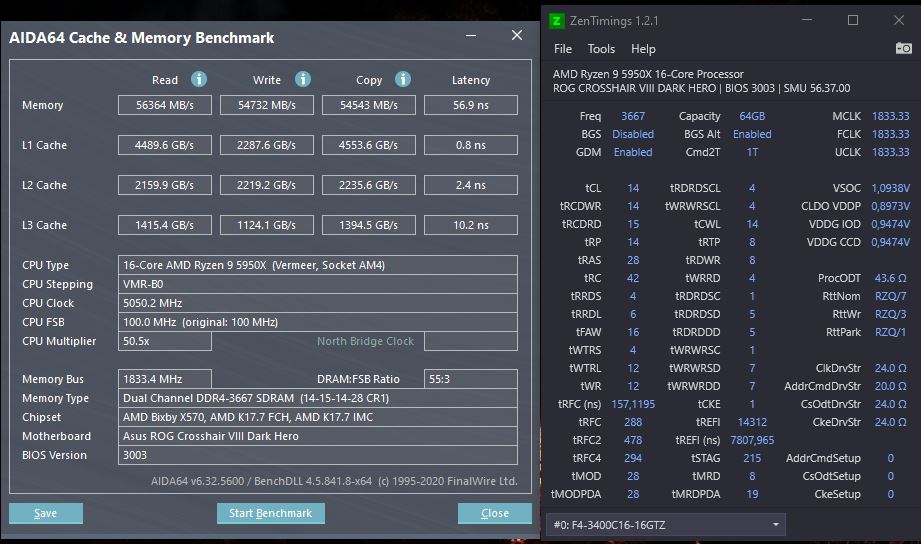Click the BGS Alt Enabled value
The height and width of the screenshot is (544, 921).
point(752,134)
